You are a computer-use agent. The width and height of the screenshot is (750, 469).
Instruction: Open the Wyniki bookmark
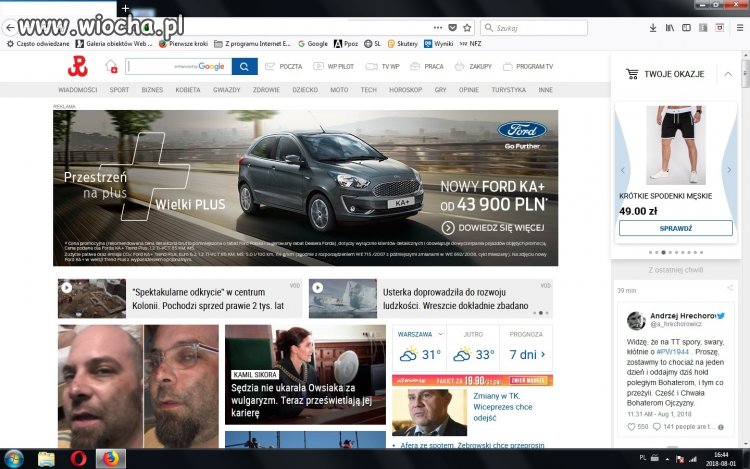[x=439, y=44]
